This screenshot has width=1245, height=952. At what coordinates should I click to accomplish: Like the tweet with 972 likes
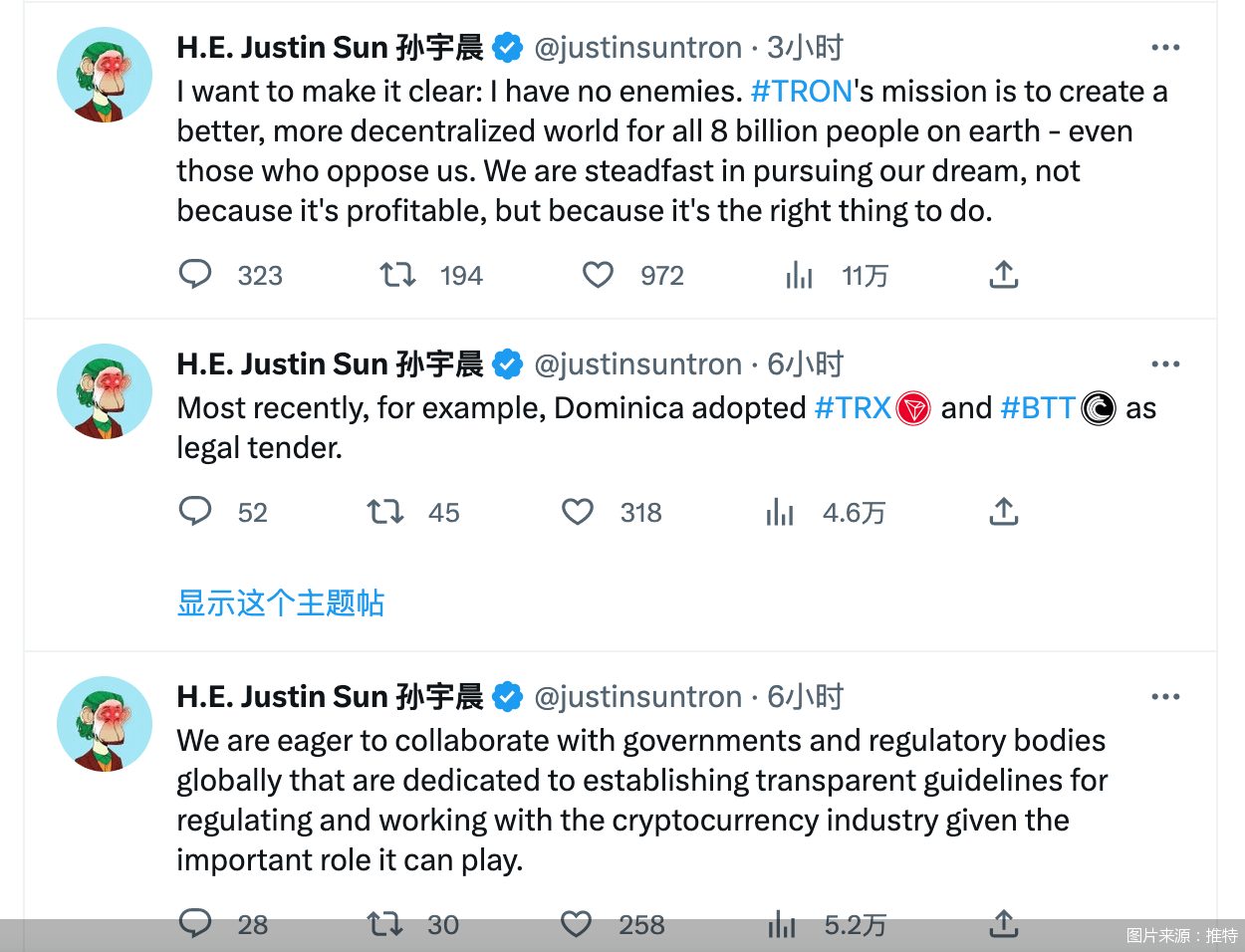[598, 274]
